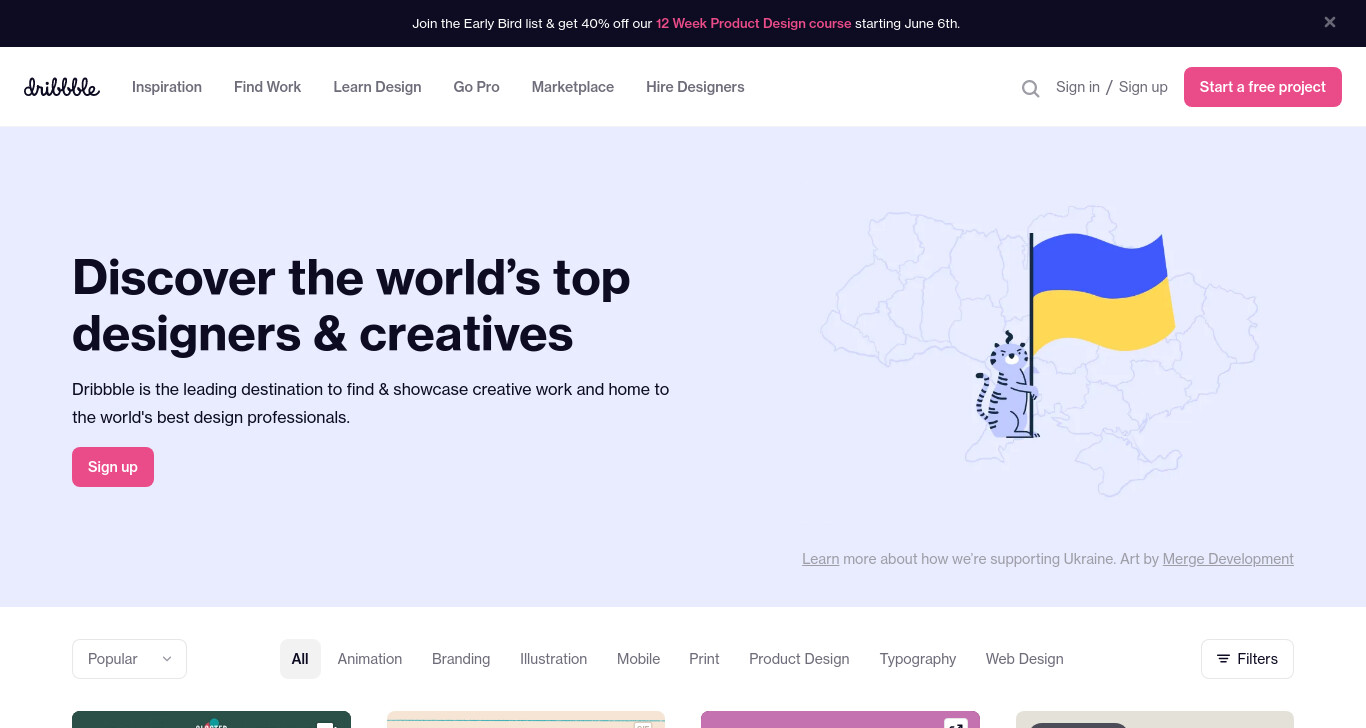Screen dimensions: 1366x728
Task: Open the search magnifier icon
Action: click(x=1030, y=88)
